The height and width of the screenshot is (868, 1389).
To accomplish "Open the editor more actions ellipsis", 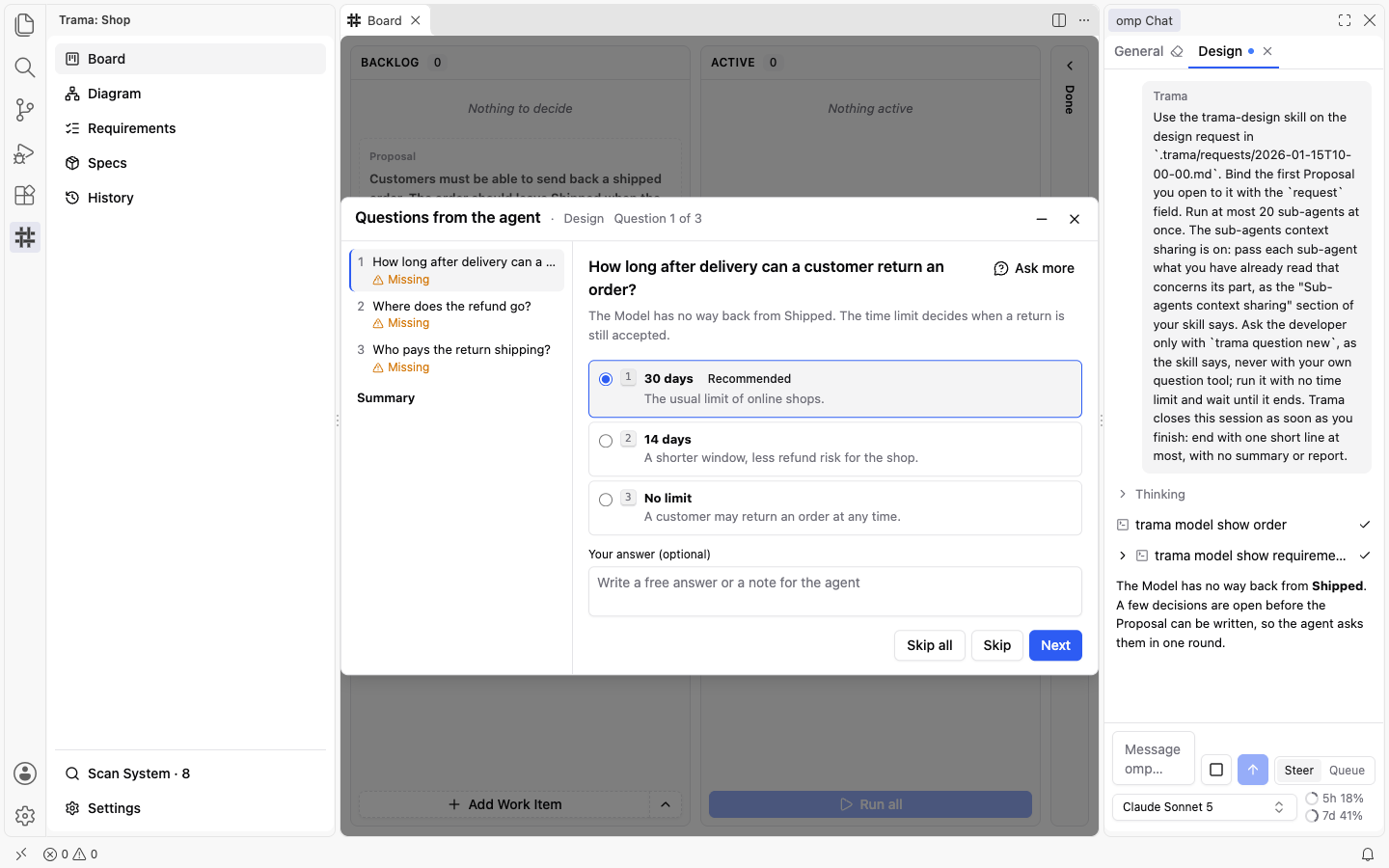I will [1084, 20].
